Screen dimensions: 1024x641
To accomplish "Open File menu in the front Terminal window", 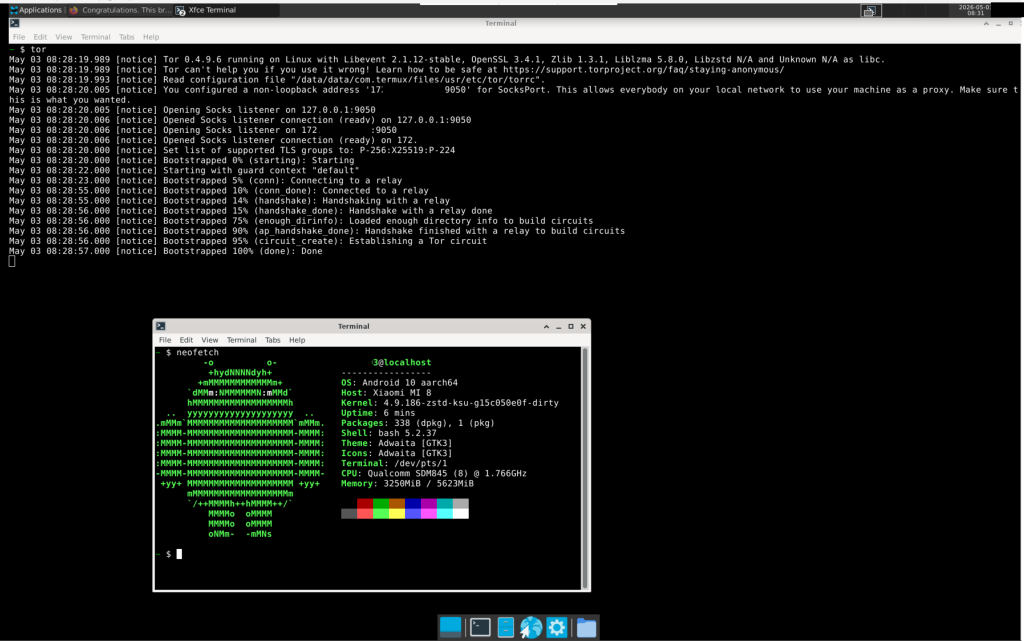I will [x=165, y=340].
